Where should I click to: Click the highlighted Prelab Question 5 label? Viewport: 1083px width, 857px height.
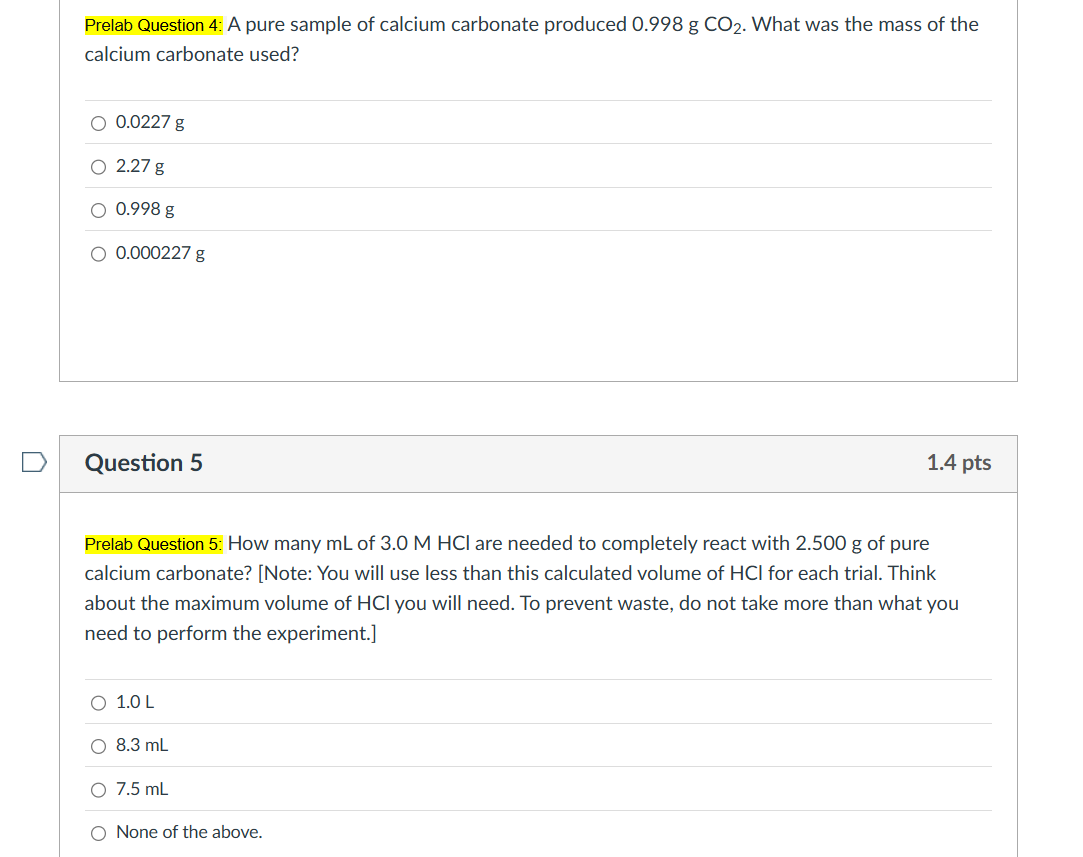pos(152,543)
